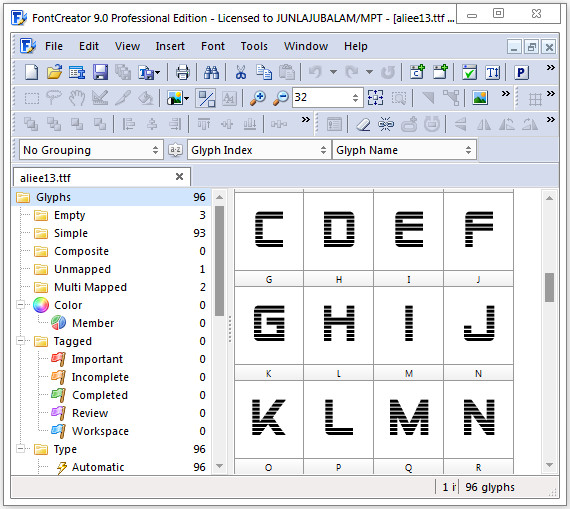The image size is (570, 509).
Task: Click the Paste clipboard icon
Action: [287, 72]
